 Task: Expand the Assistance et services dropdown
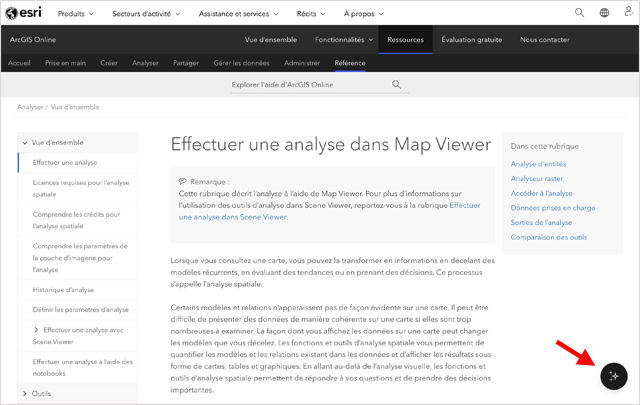pos(238,14)
